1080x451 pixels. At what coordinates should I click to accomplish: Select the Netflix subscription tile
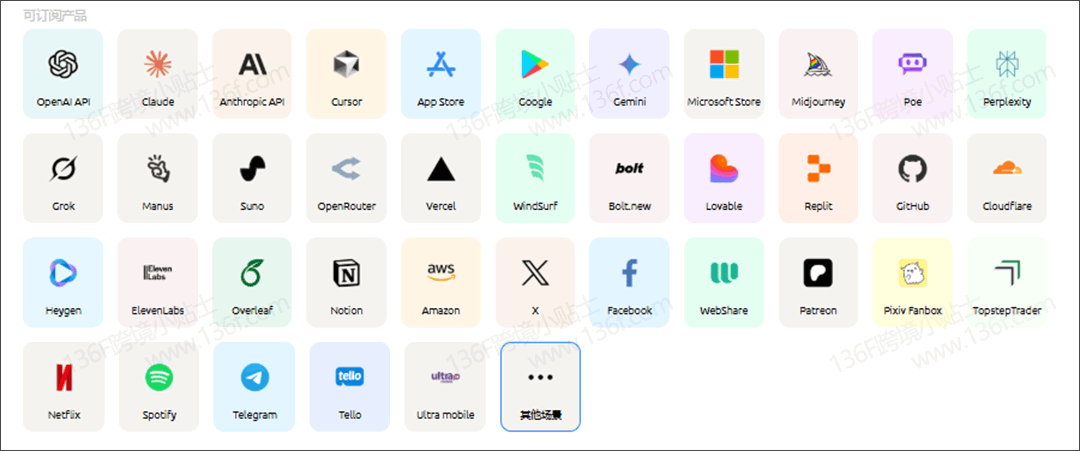tap(63, 387)
